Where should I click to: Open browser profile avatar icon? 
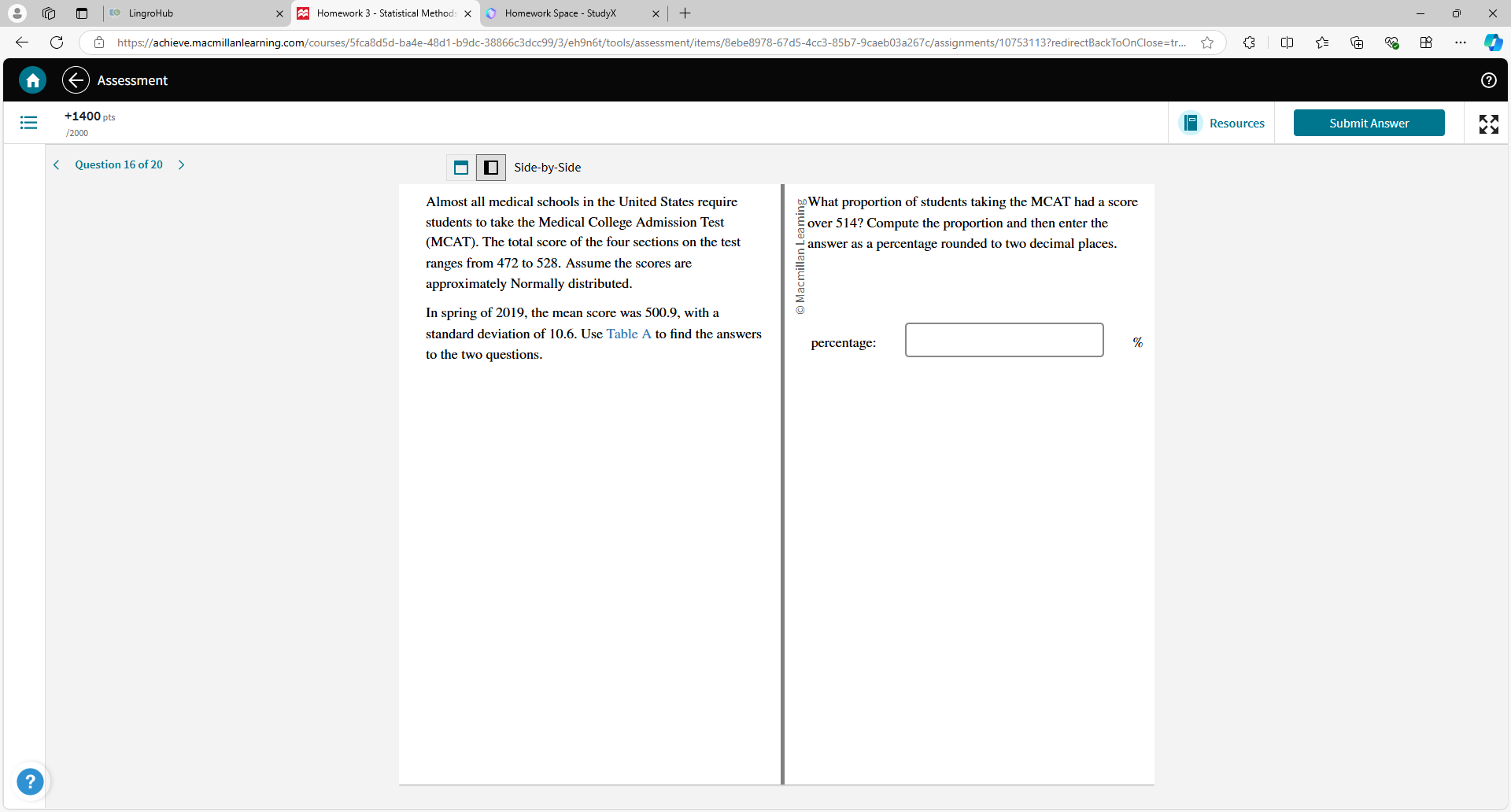coord(17,13)
